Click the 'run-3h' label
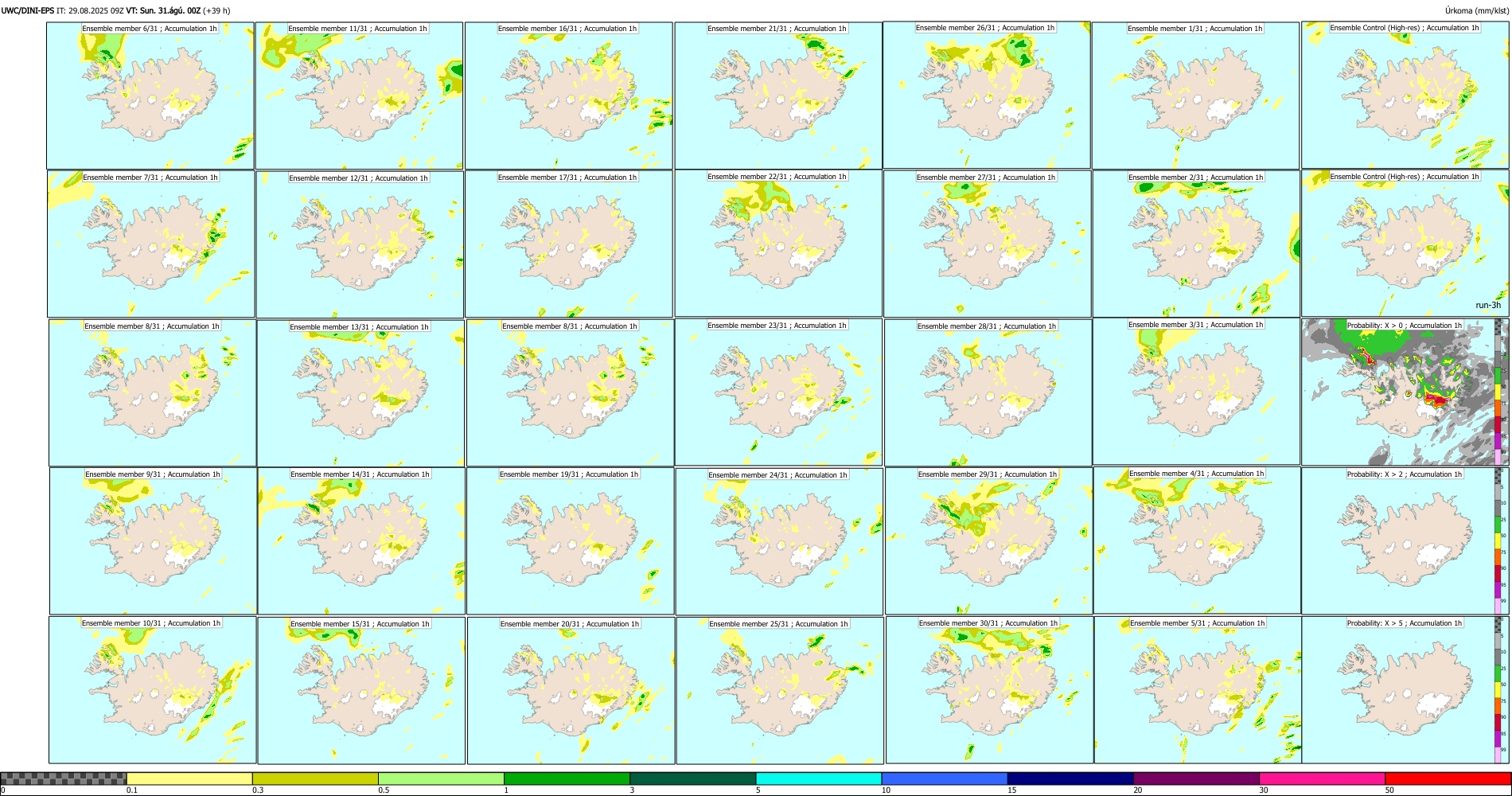Image resolution: width=1512 pixels, height=796 pixels. (1487, 306)
